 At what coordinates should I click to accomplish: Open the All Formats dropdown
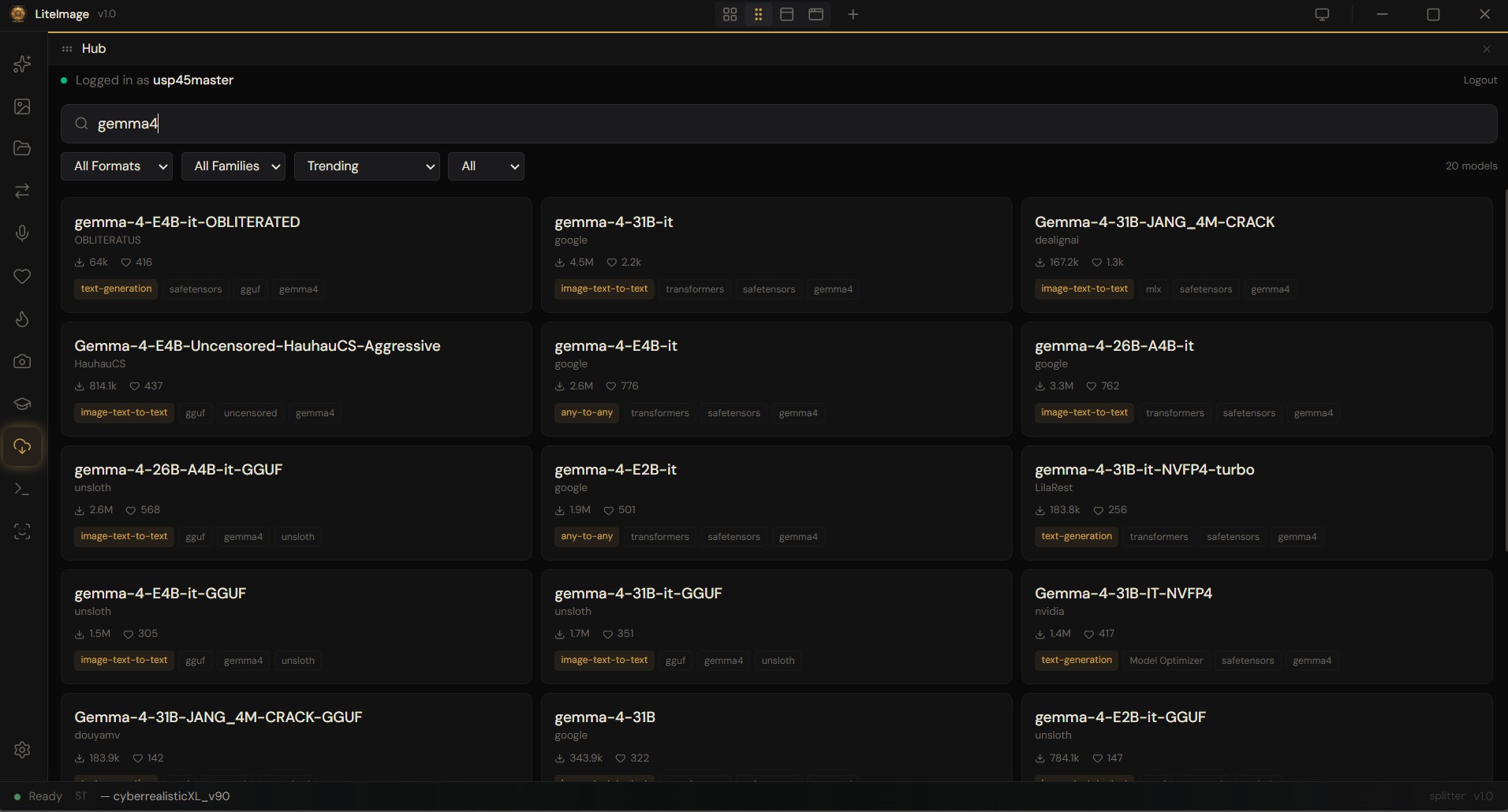(118, 166)
